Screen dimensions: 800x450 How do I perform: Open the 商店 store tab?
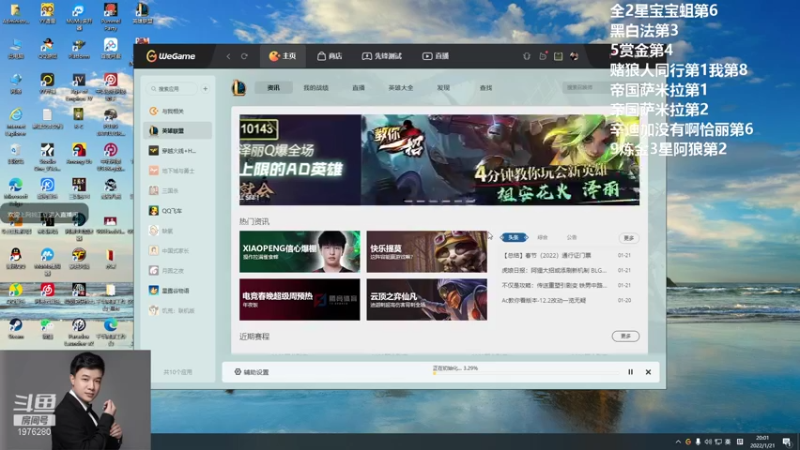330,56
